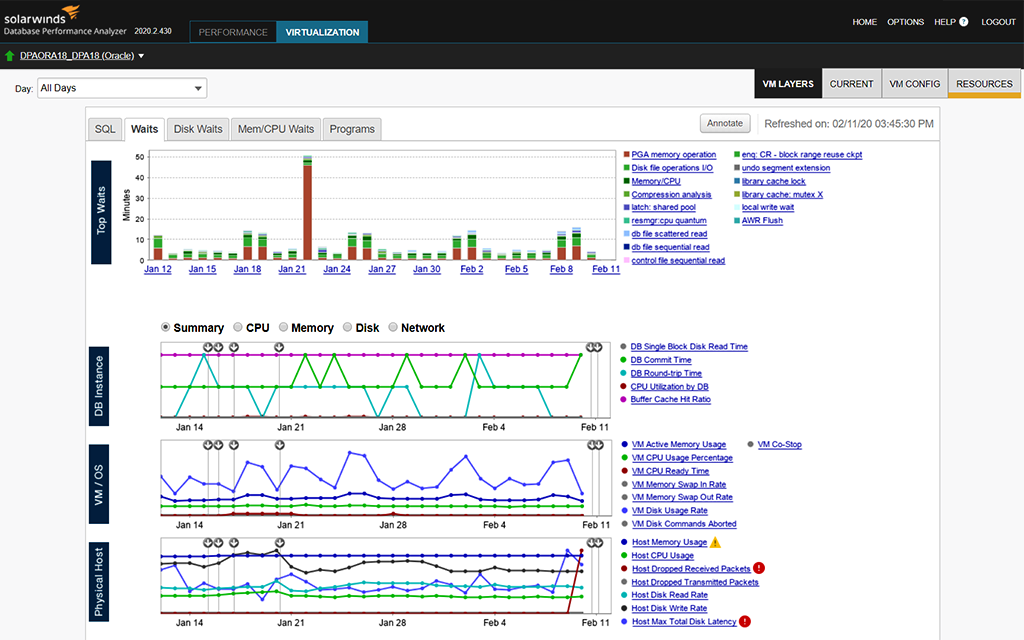Open the OPTIONS menu in the header
Image resolution: width=1024 pixels, height=640 pixels.
click(905, 22)
